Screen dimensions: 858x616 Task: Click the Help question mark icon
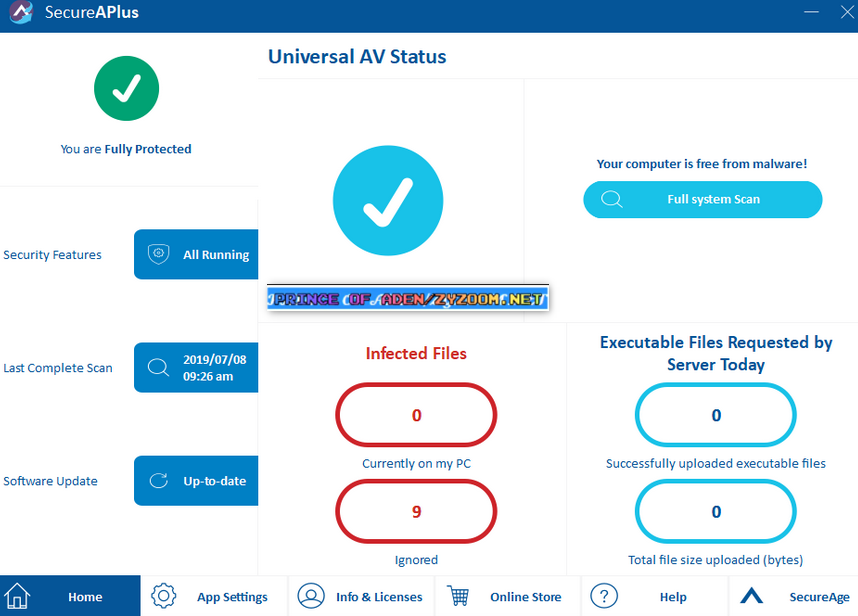pos(604,596)
